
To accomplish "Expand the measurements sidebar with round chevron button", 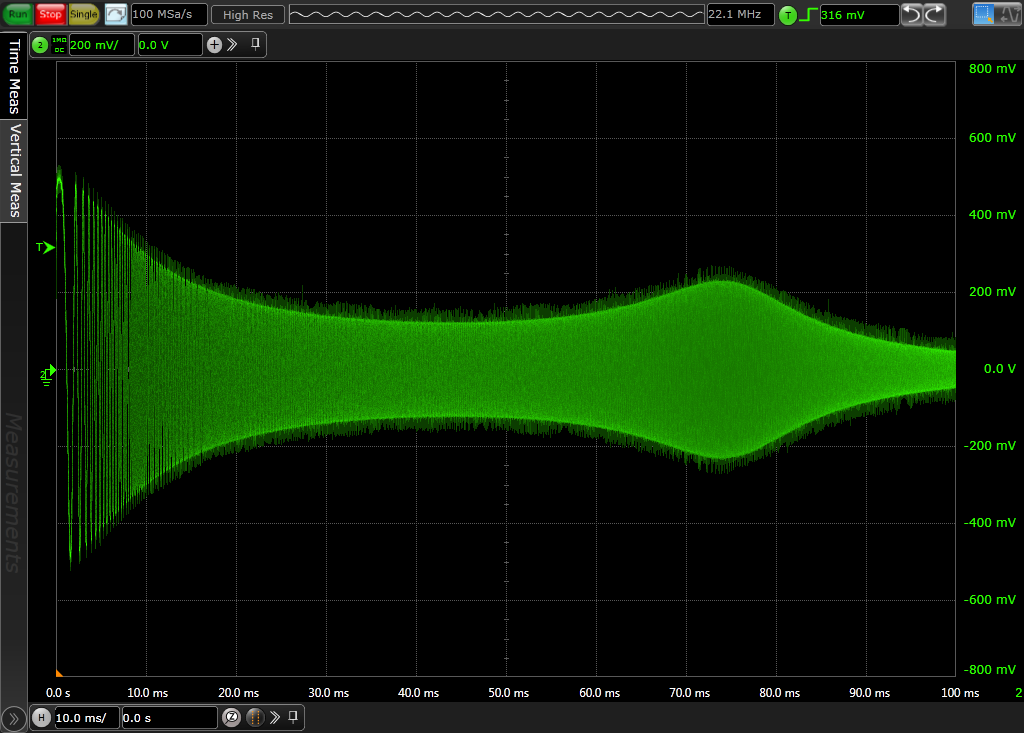I will click(x=14, y=719).
